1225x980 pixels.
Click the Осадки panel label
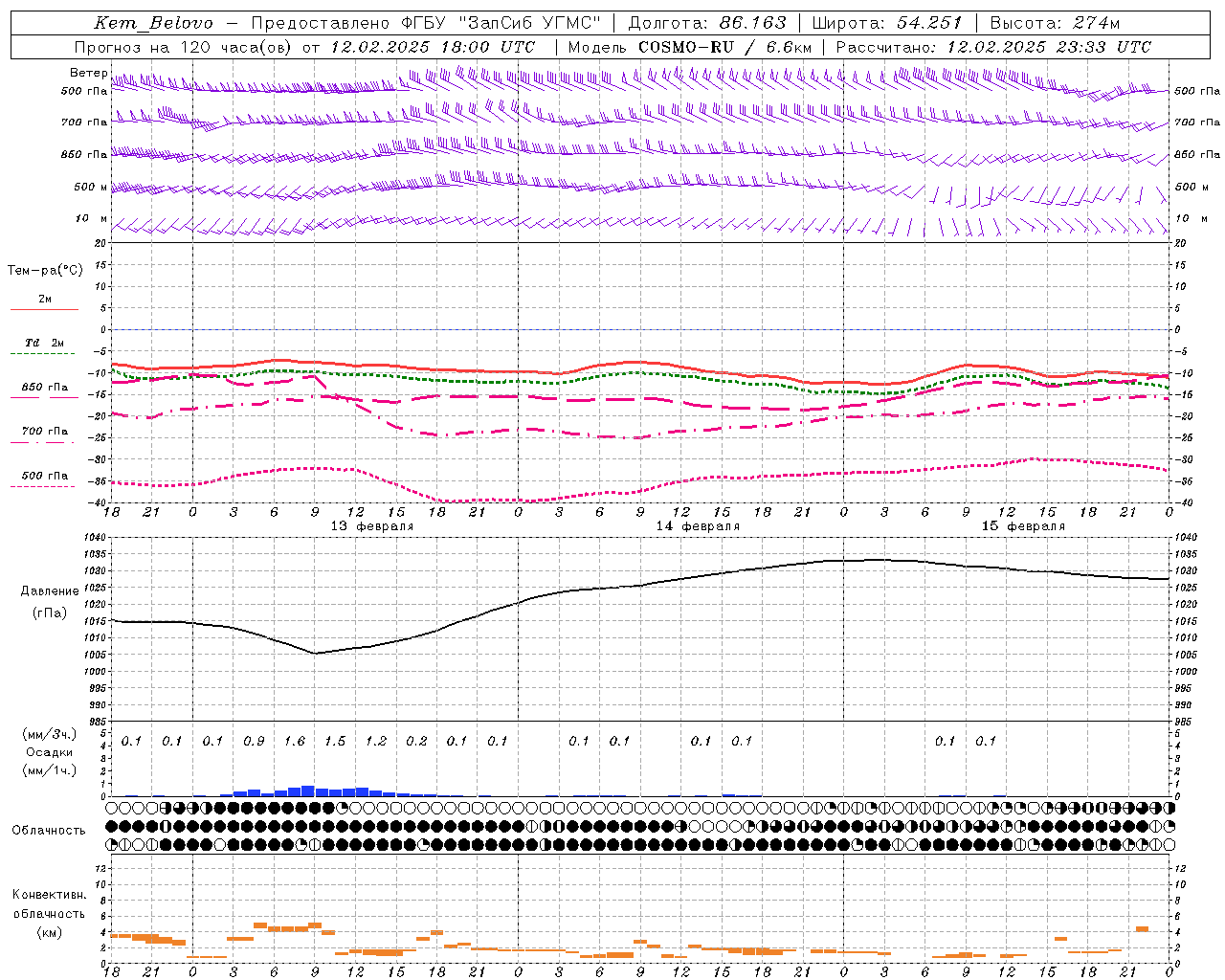(x=50, y=752)
